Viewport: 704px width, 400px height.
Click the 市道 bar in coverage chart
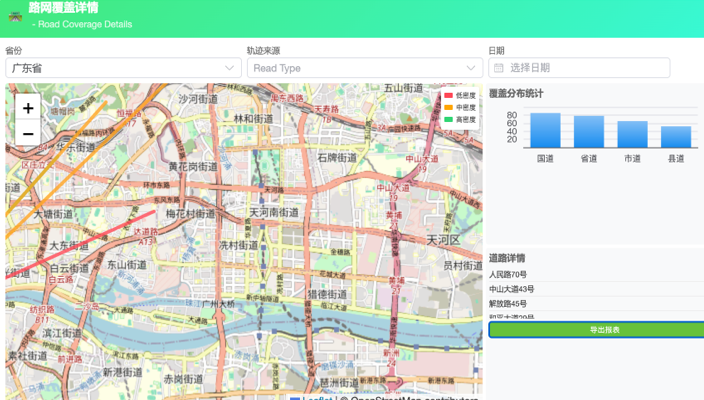[632, 134]
